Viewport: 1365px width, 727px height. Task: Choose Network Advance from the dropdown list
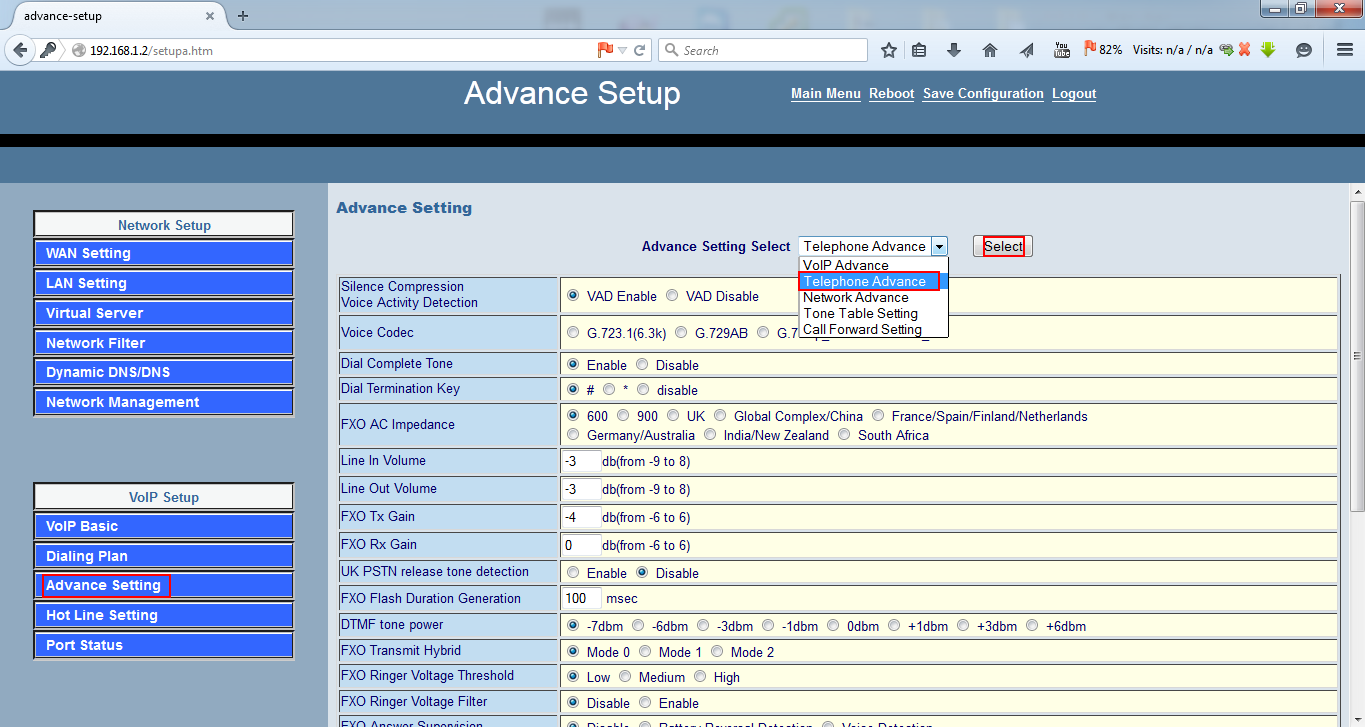[873, 297]
